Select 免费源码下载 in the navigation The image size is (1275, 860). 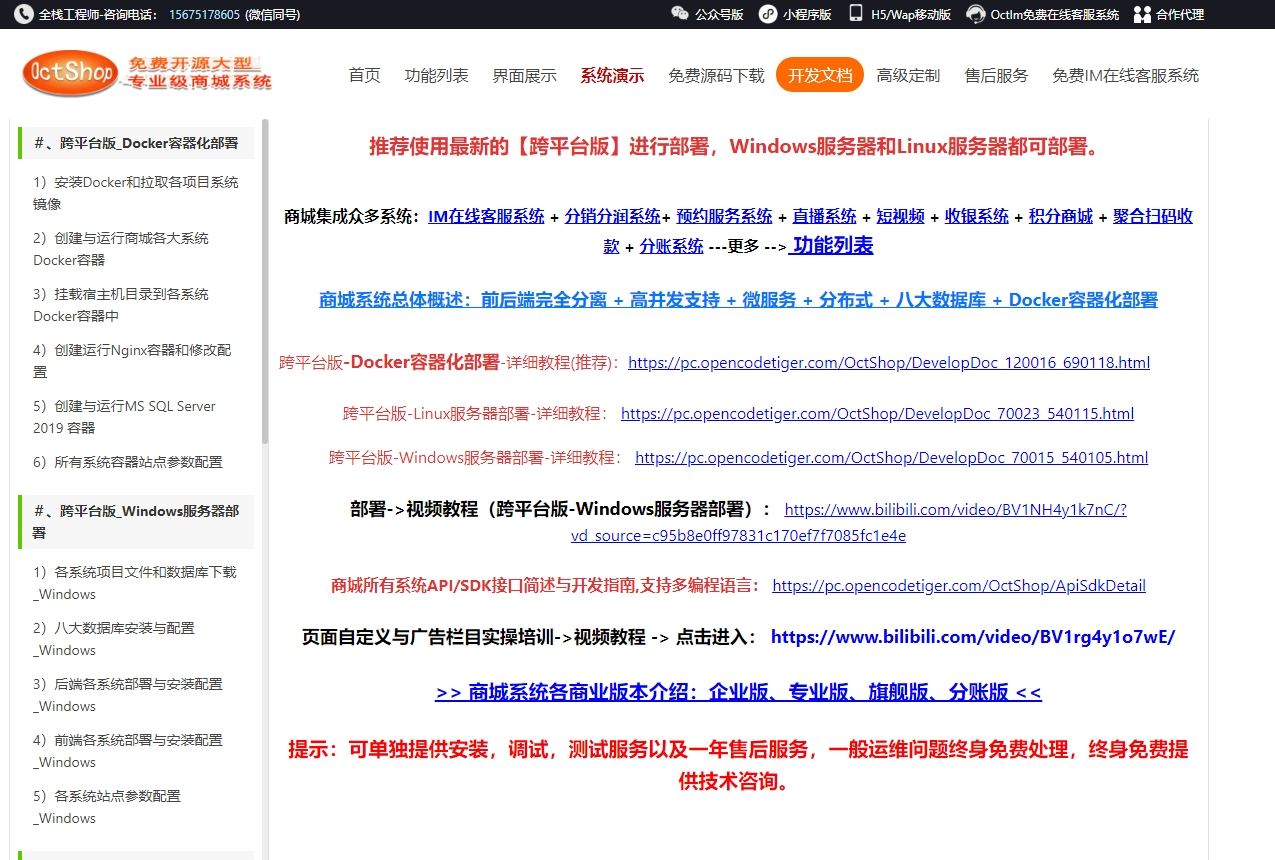716,75
